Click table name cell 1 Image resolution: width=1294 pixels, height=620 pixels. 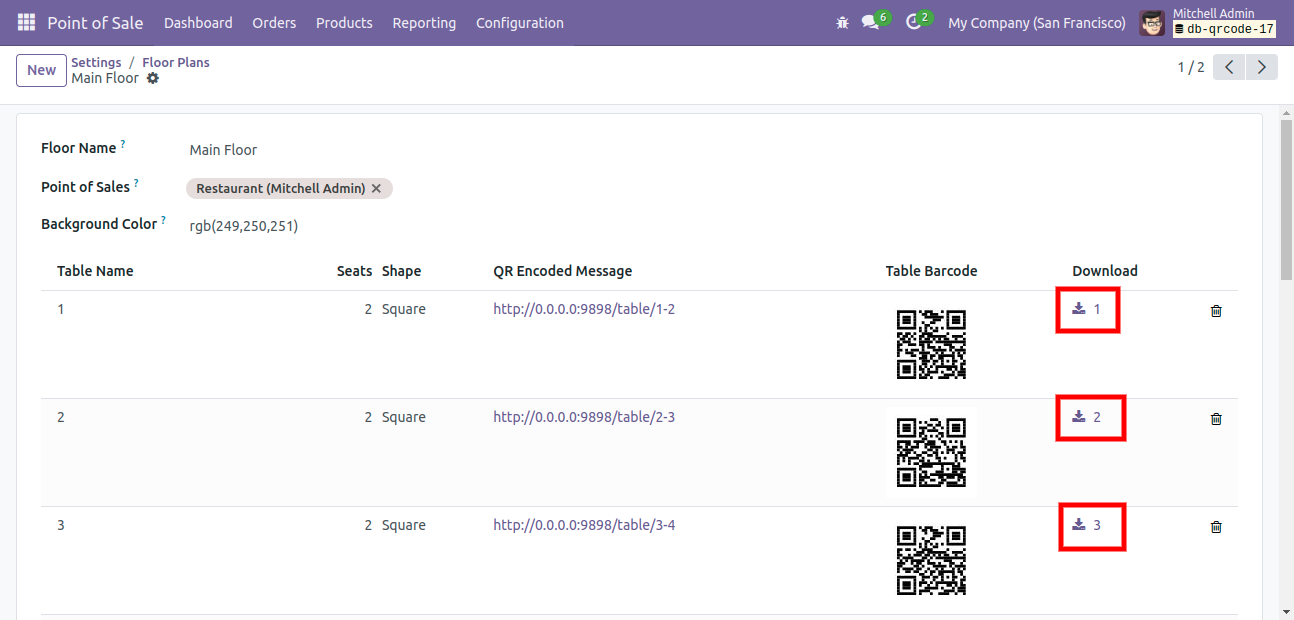[61, 309]
